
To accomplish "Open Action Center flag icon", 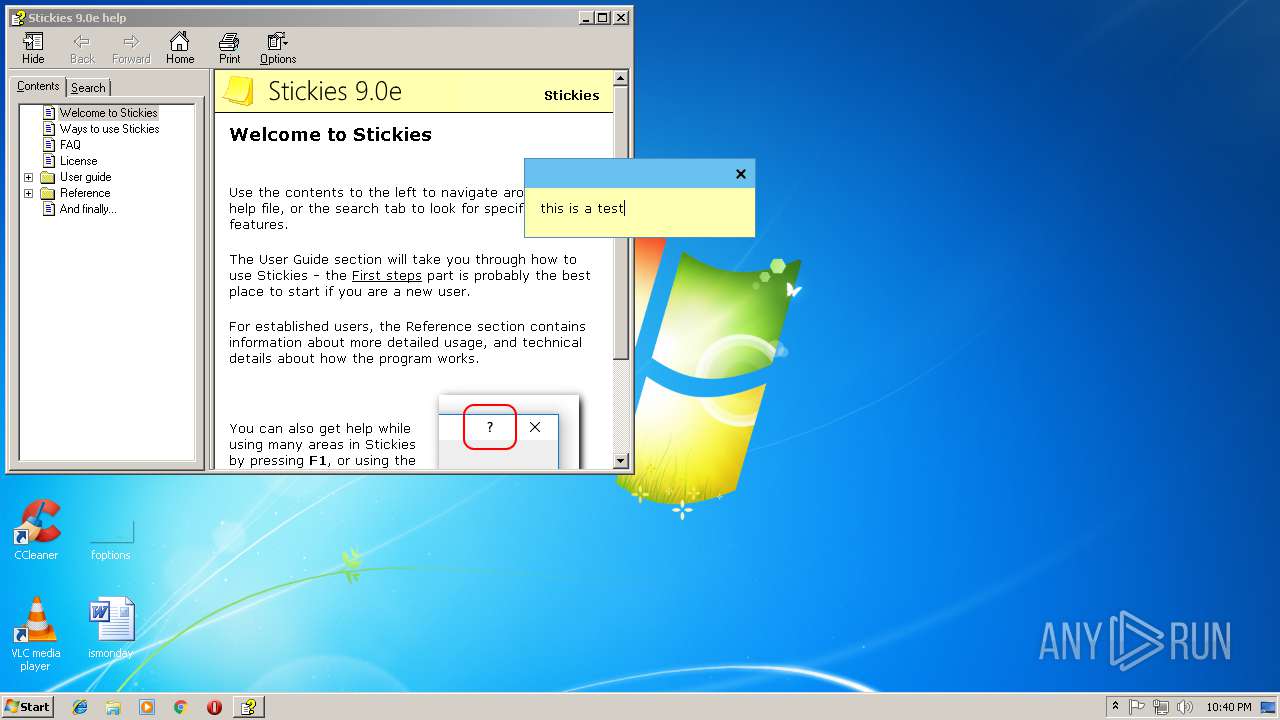I will click(1137, 707).
